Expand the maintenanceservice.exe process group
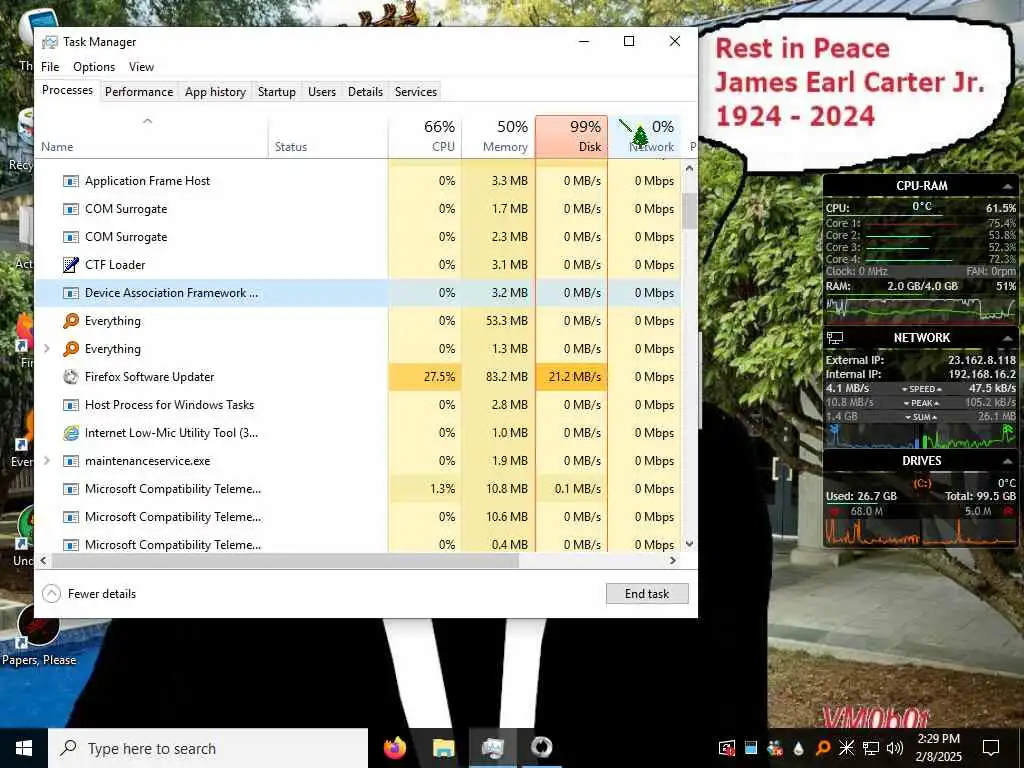1024x768 pixels. pyautogui.click(x=46, y=461)
